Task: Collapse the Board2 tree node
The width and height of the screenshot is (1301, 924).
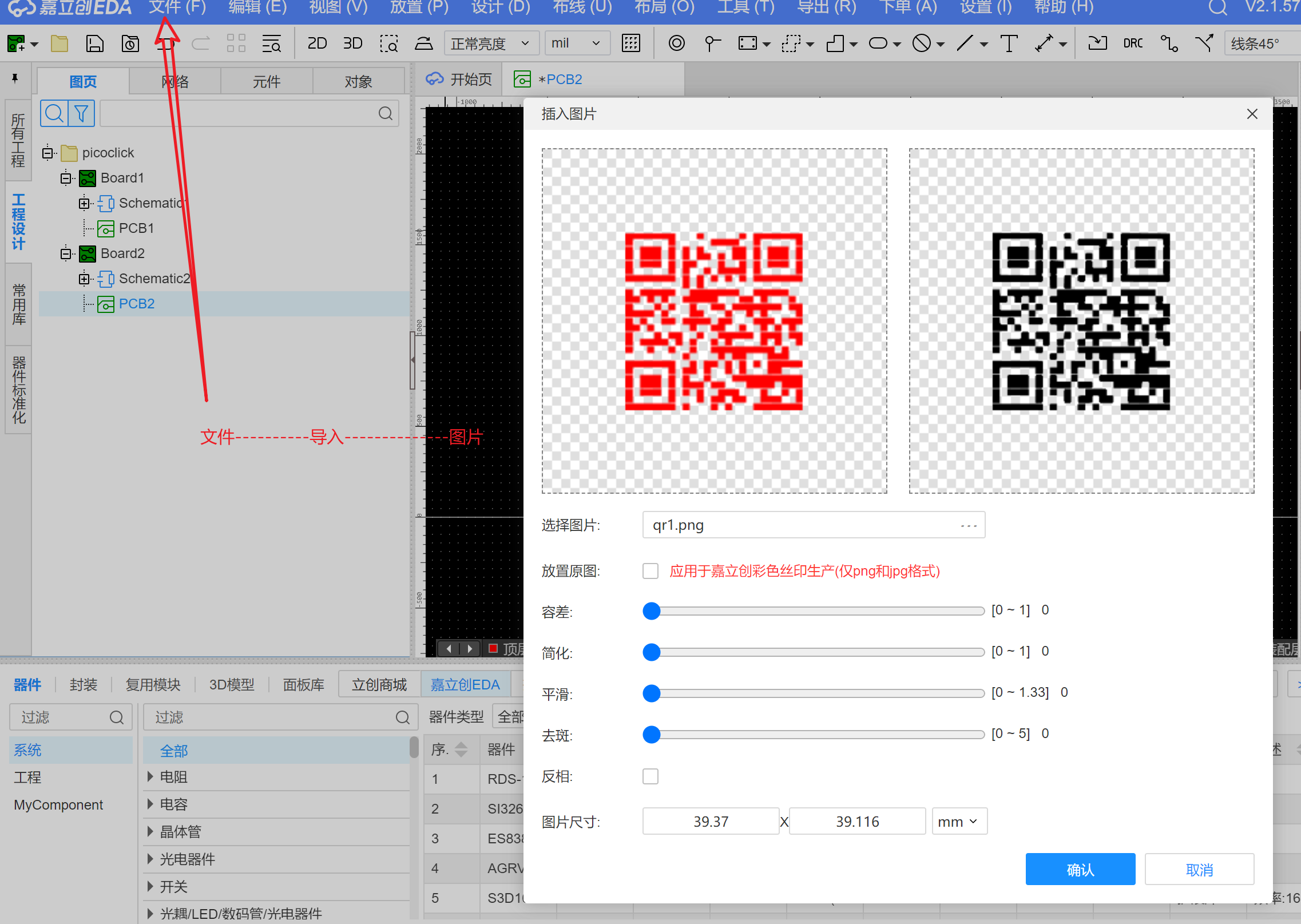Action: click(x=66, y=253)
